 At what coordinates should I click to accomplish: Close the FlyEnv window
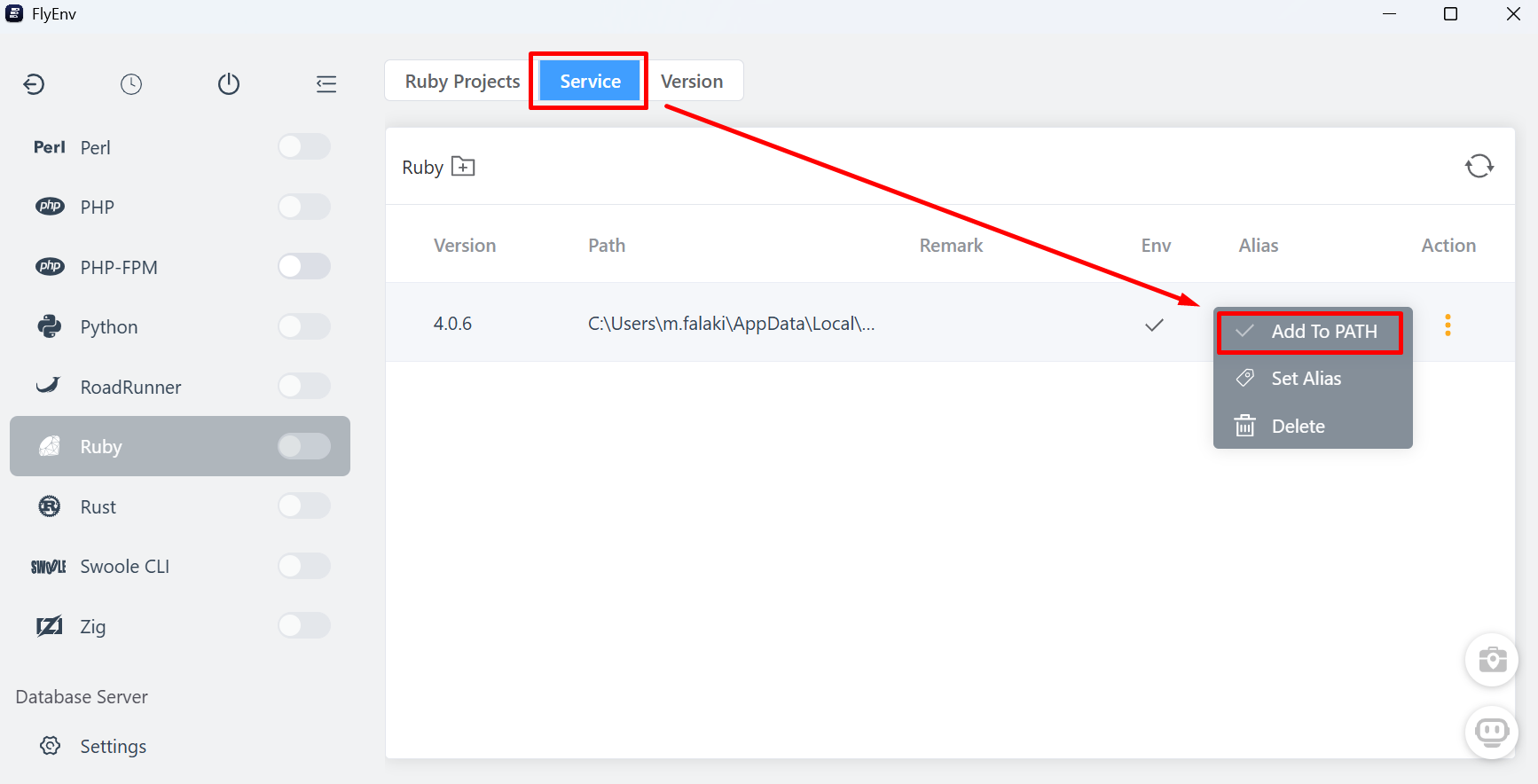(x=1513, y=14)
